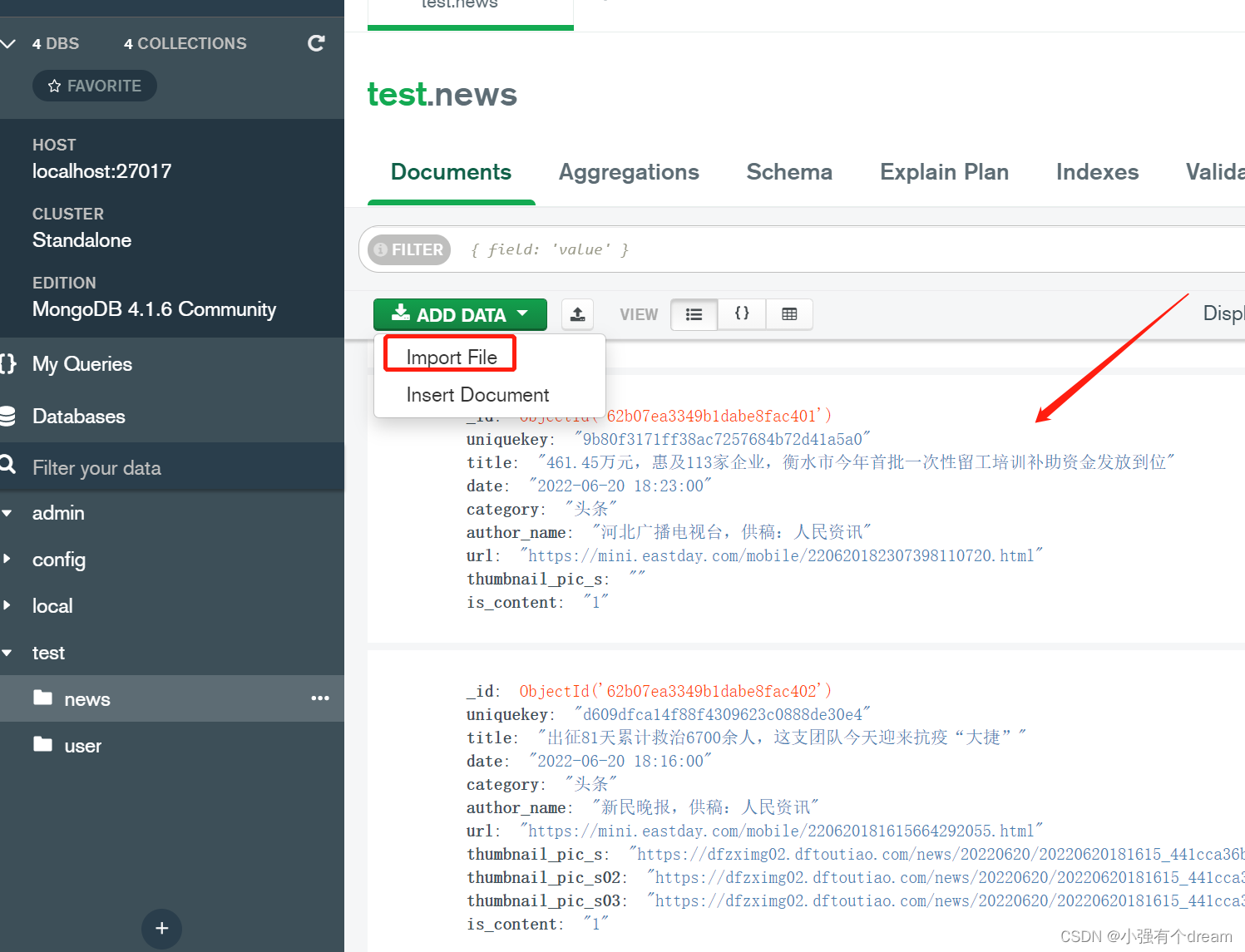Image resolution: width=1245 pixels, height=952 pixels.
Task: Click the export collection icon
Action: tap(578, 314)
